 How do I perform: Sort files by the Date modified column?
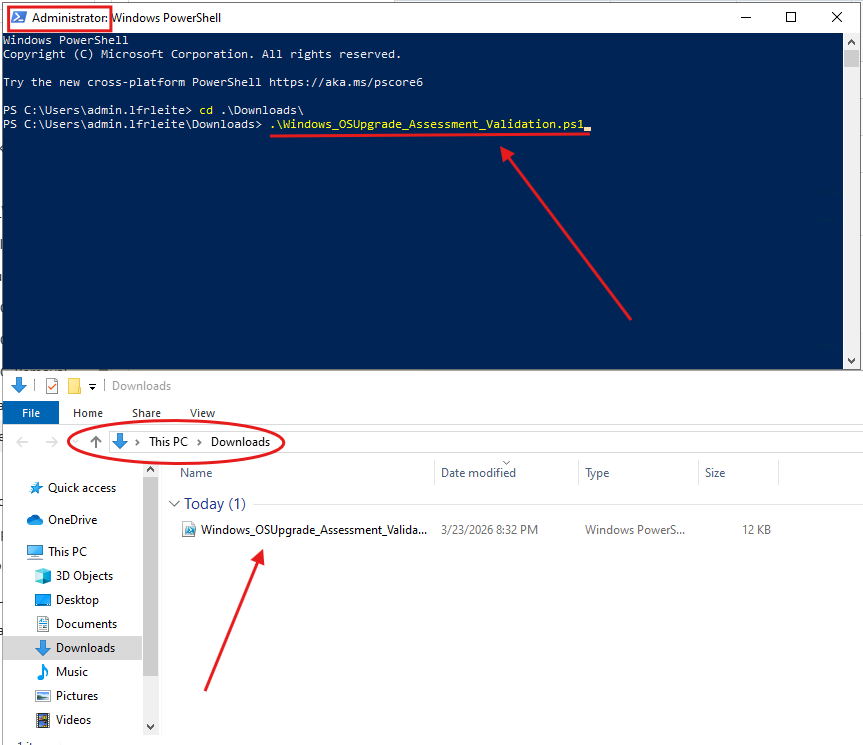tap(478, 473)
